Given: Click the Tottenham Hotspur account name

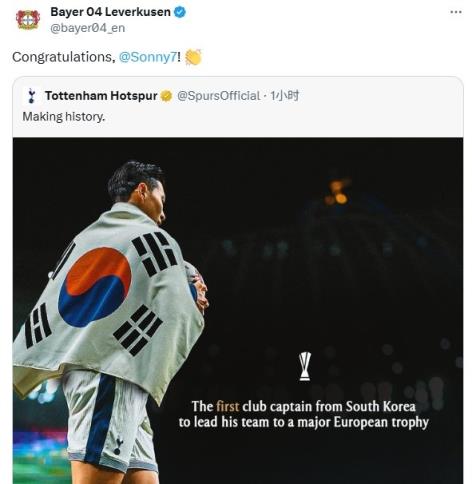Looking at the screenshot, I should click(101, 96).
